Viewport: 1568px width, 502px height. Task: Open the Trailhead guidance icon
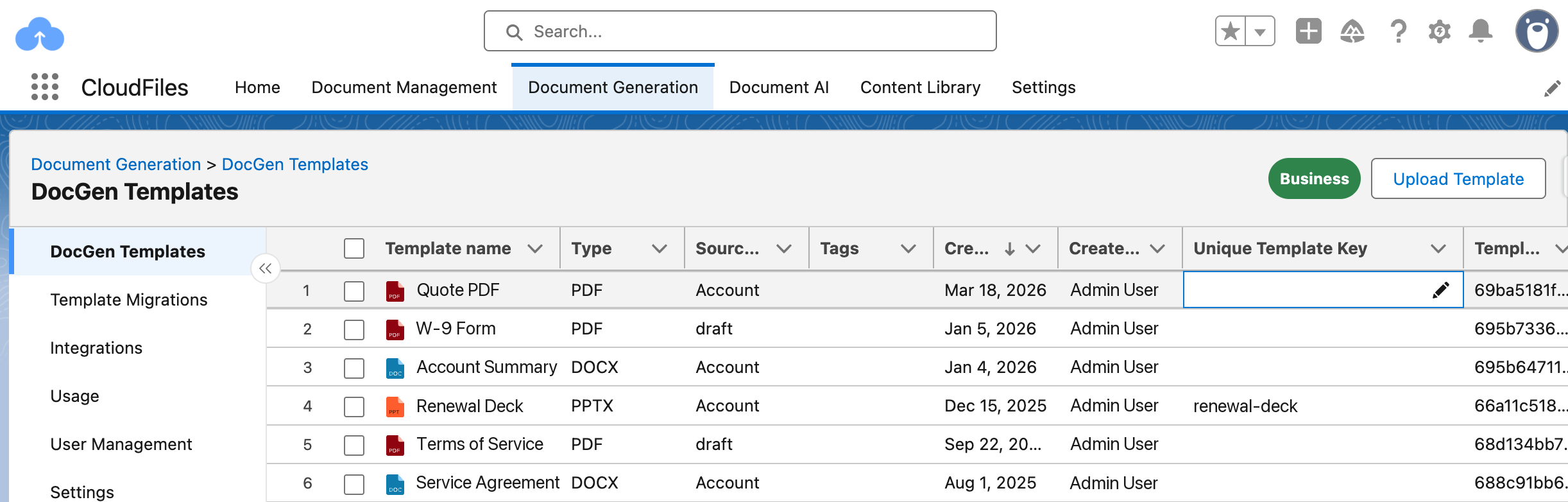pyautogui.click(x=1352, y=31)
